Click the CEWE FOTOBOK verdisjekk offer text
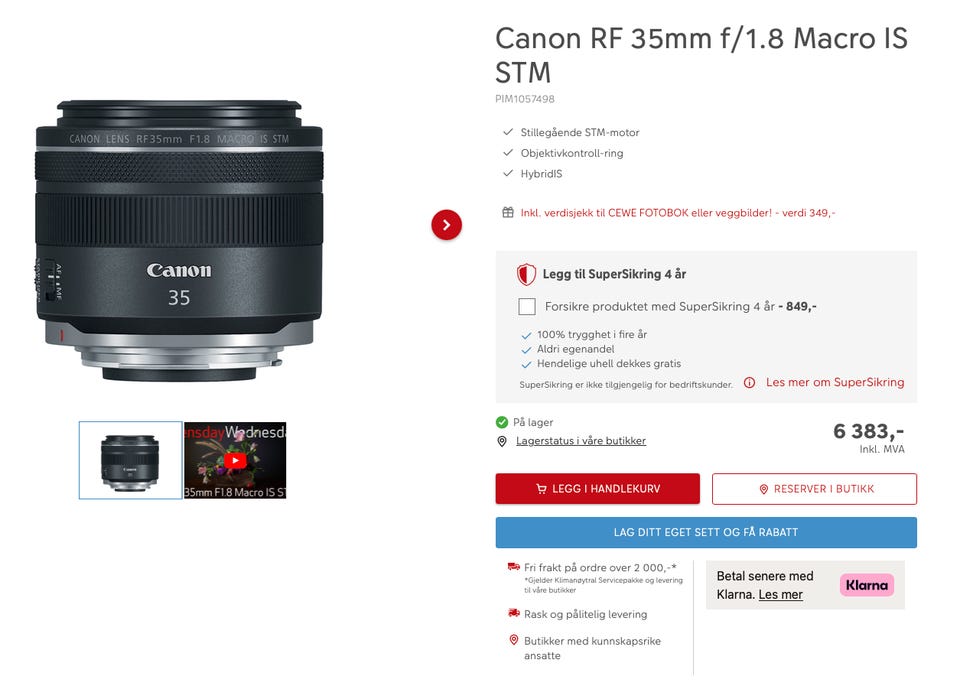960x689 pixels. point(678,213)
